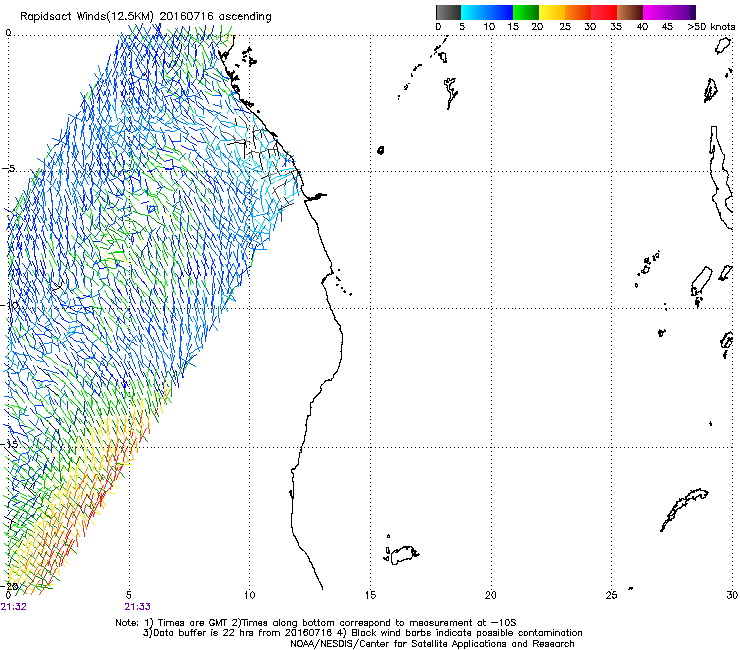Viewport: 740px width, 650px height.
Task: Click the NOAA/NESDIS credit line
Action: (x=432, y=644)
